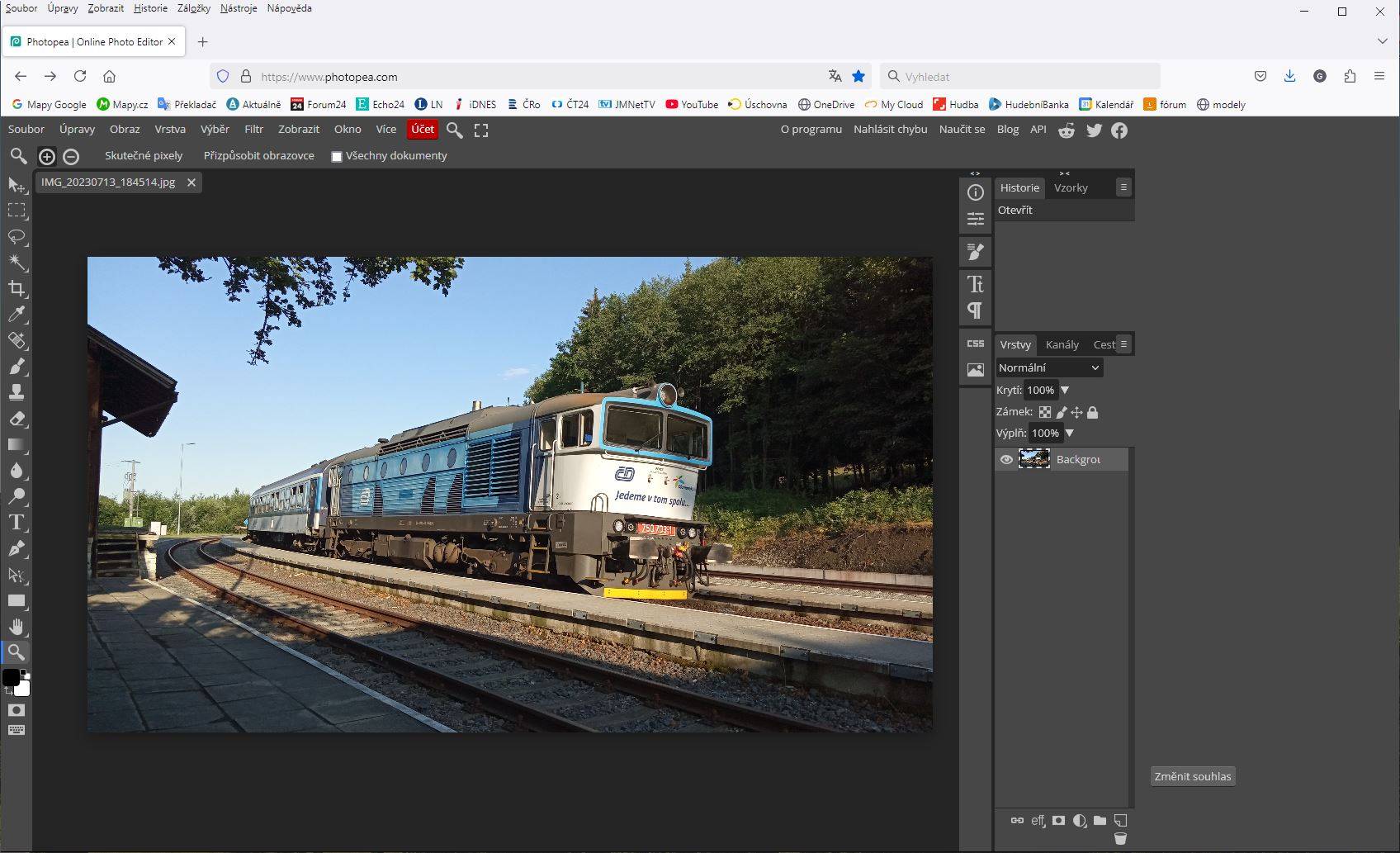Select the Hand tool
The width and height of the screenshot is (1400, 853).
click(x=17, y=626)
